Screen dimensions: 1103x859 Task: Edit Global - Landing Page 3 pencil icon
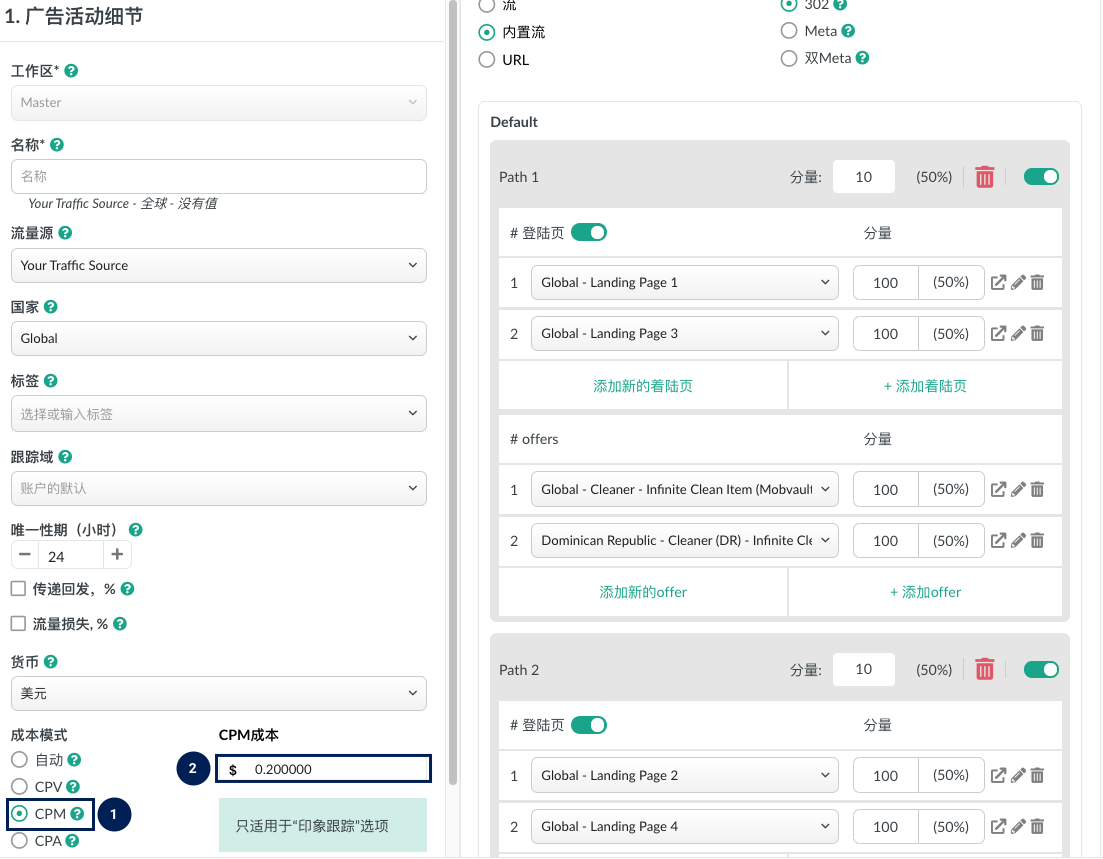tap(1018, 334)
